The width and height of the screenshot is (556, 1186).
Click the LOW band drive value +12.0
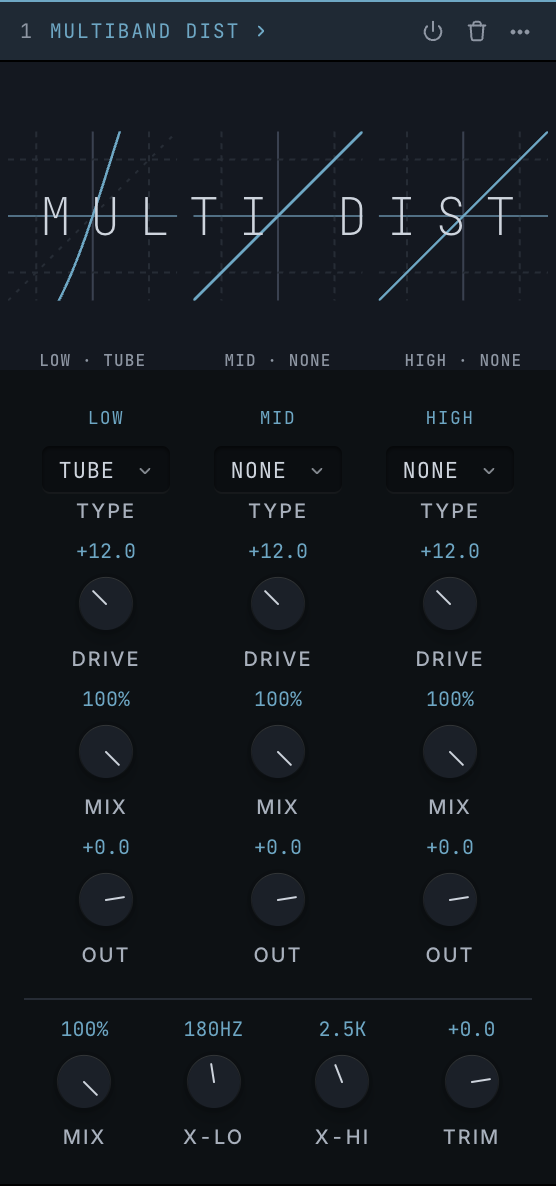pos(106,551)
